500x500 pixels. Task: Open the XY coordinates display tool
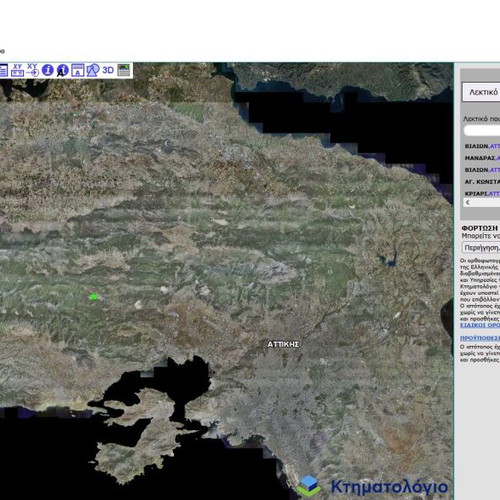pyautogui.click(x=17, y=70)
